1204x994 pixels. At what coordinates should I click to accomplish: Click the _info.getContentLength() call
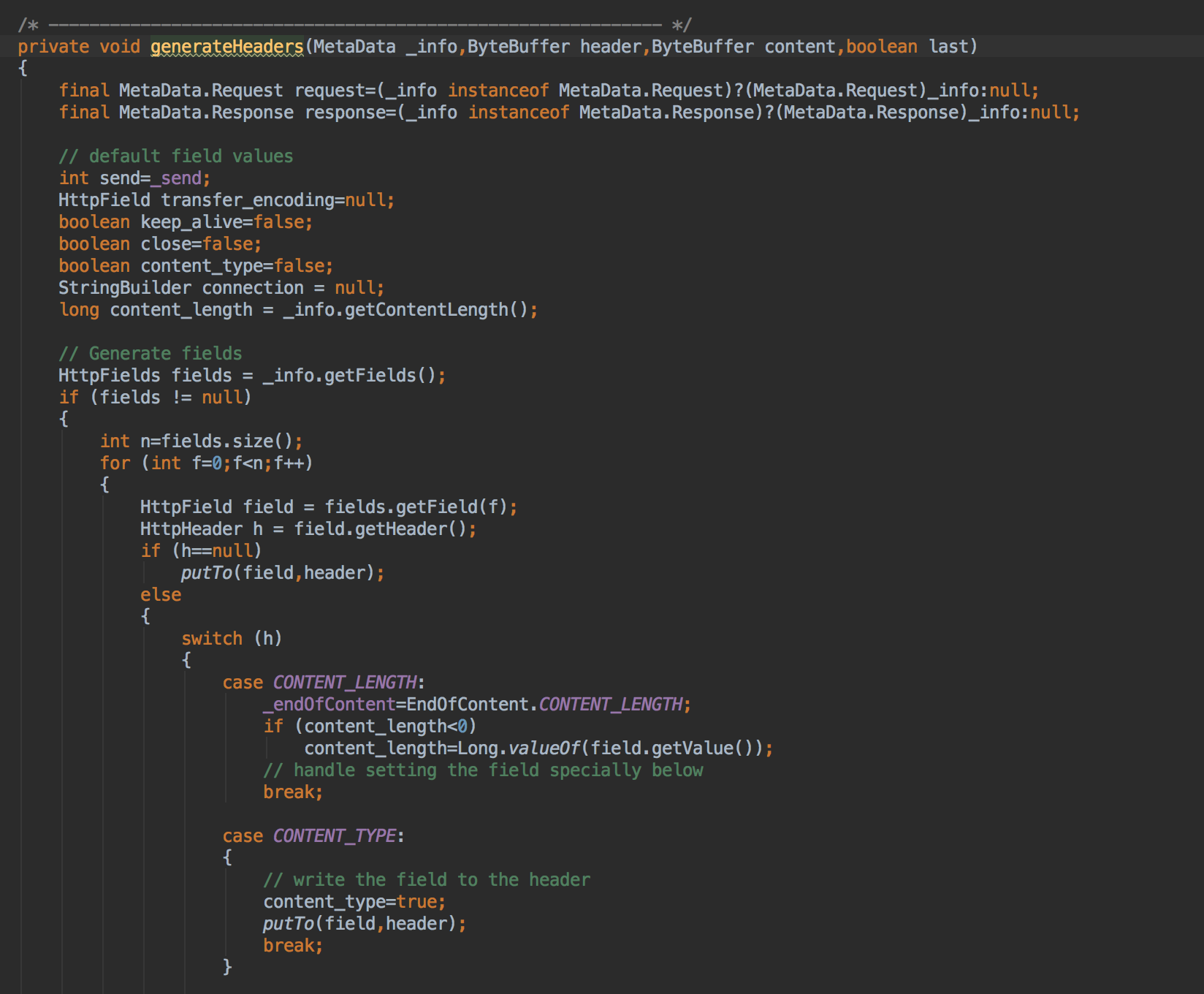[x=405, y=310]
